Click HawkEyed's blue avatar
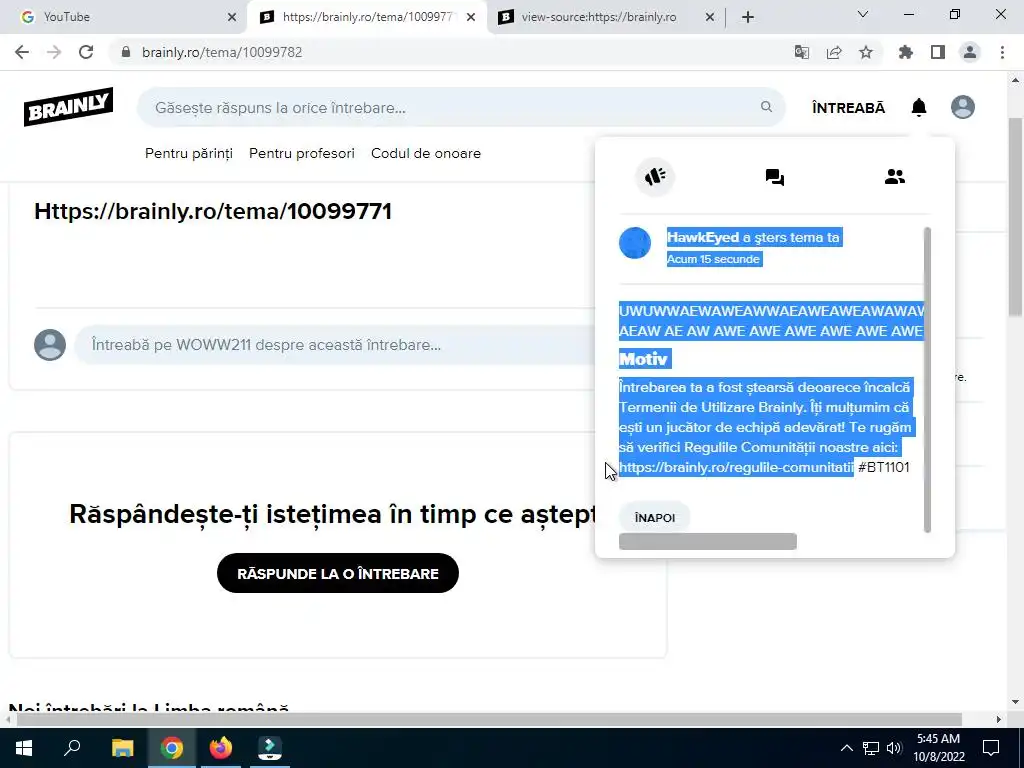The width and height of the screenshot is (1024, 768). [x=635, y=243]
